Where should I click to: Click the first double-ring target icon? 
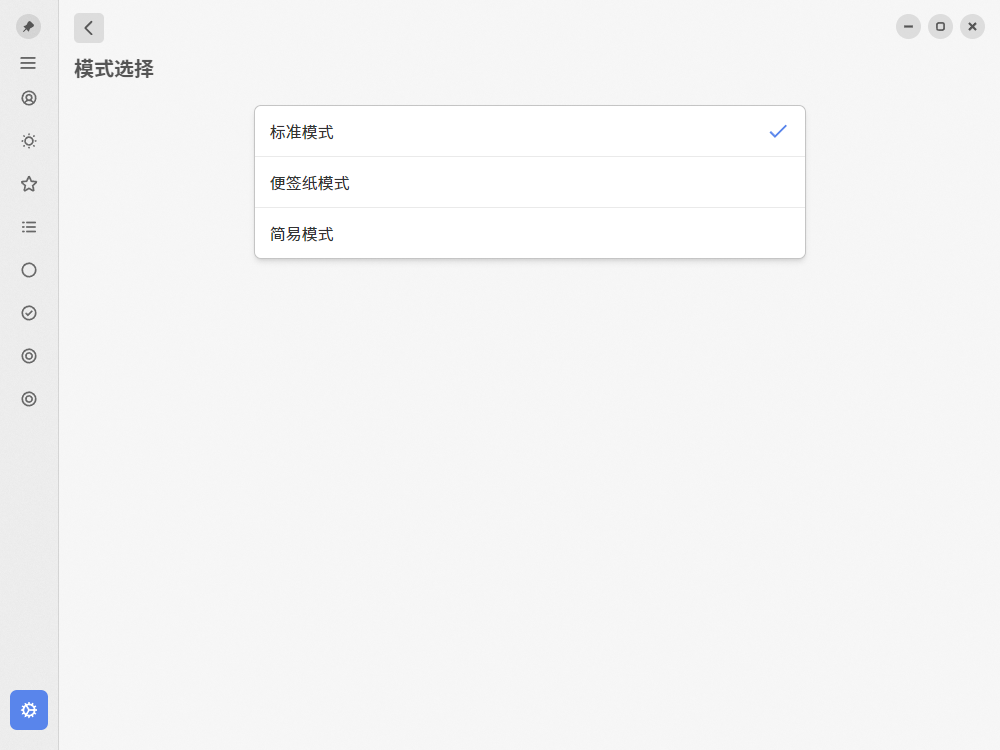click(29, 356)
